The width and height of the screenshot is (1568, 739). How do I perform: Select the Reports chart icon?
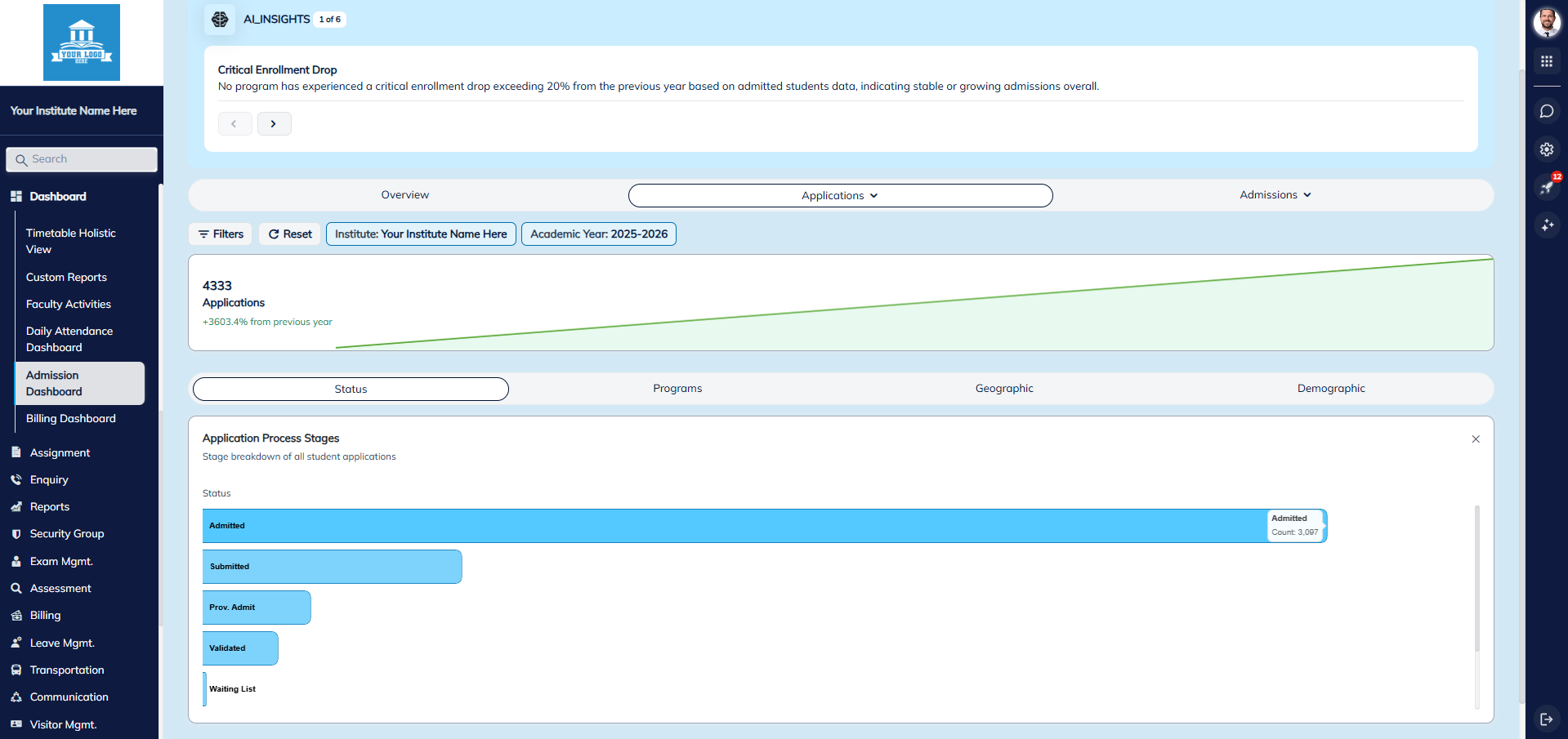point(16,506)
